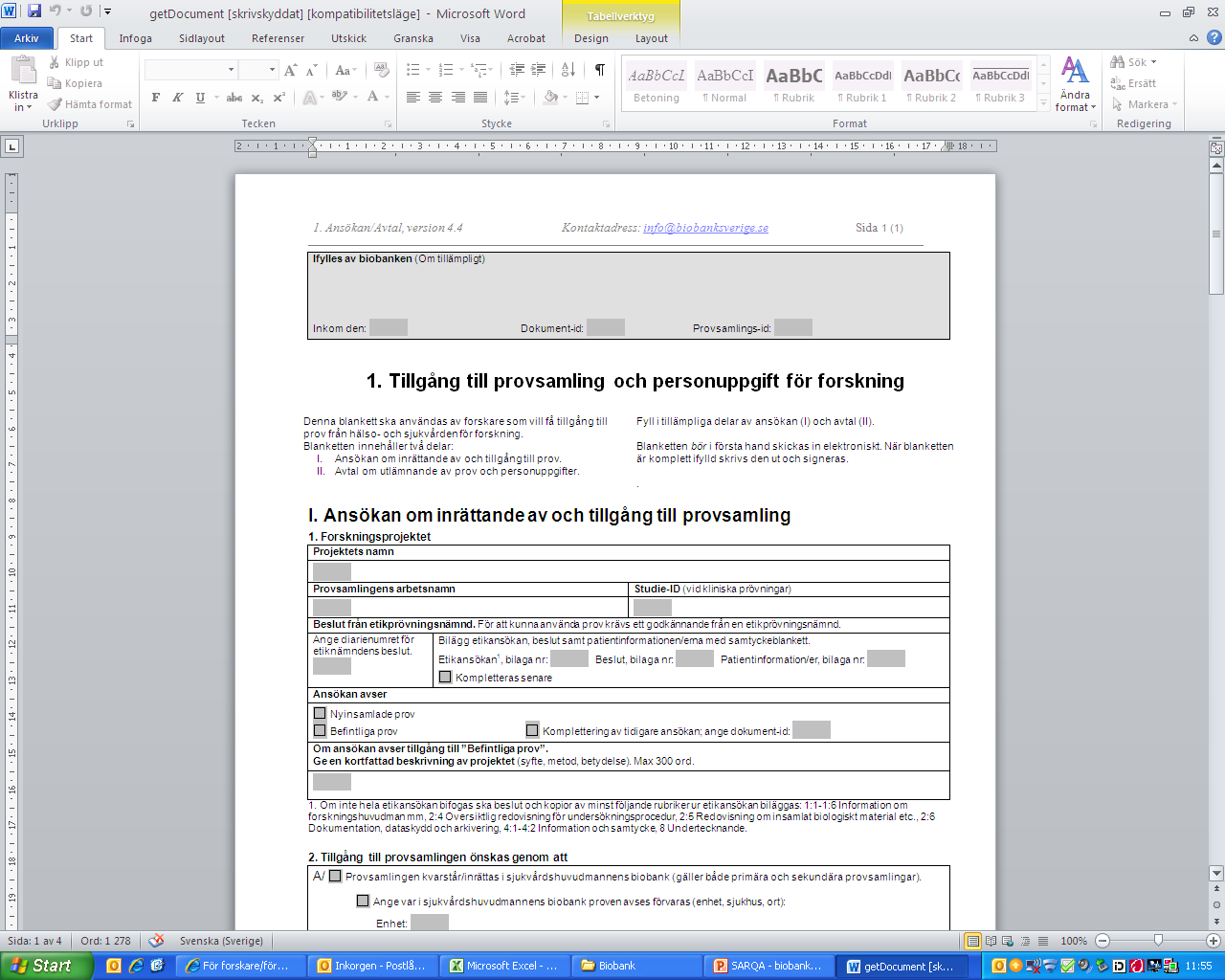Increase paragraph indent
1225x980 pixels.
click(539, 70)
